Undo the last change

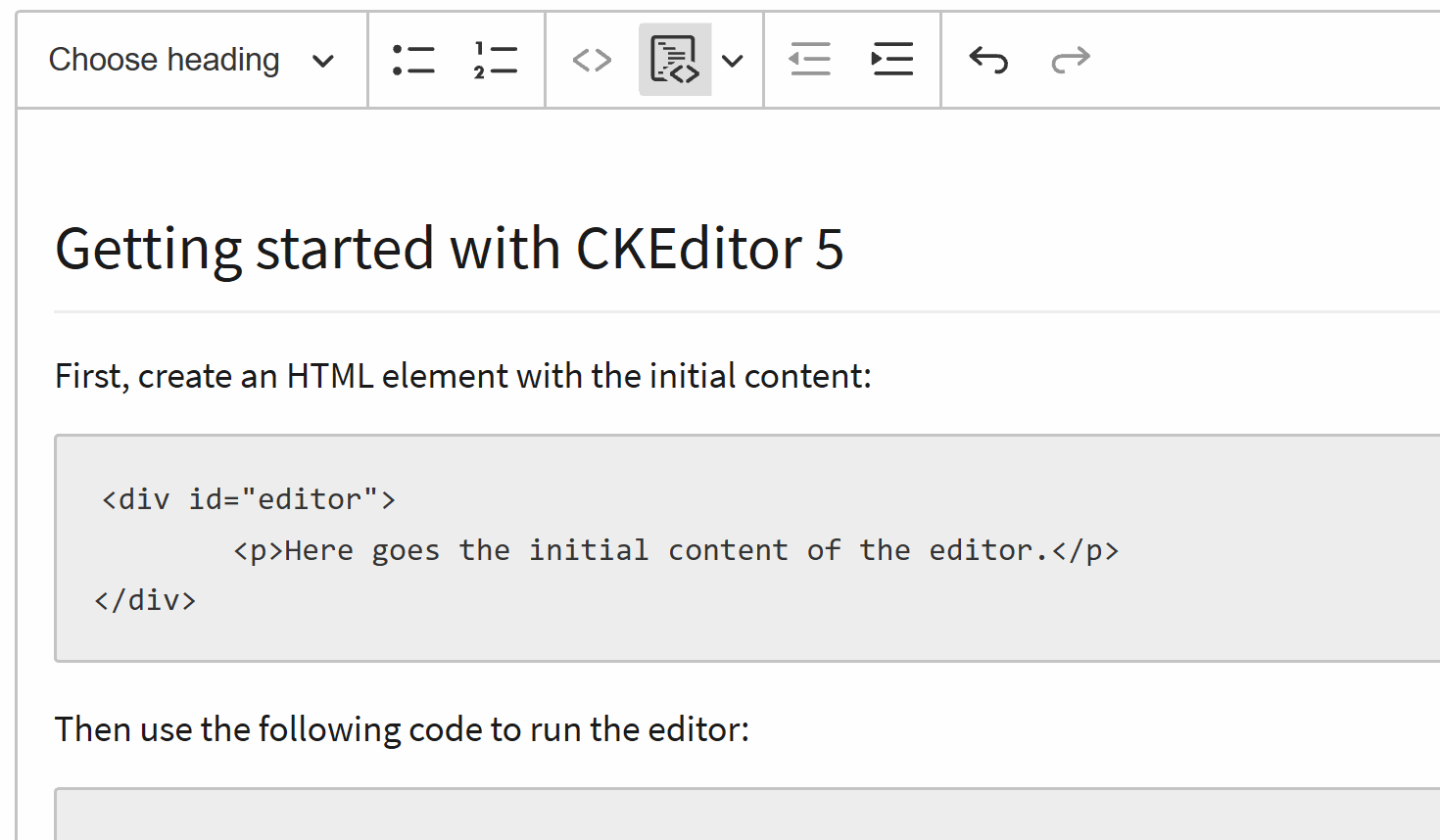tap(988, 59)
